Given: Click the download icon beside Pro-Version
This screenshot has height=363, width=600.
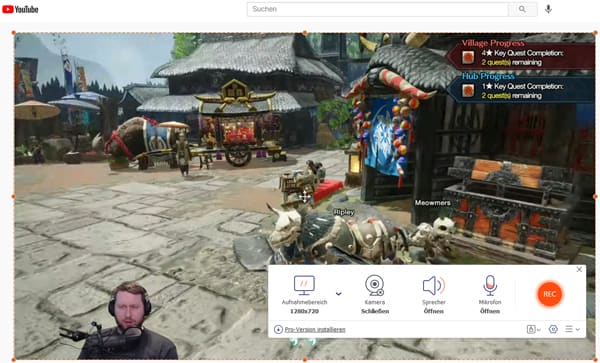Looking at the screenshot, I should [x=278, y=329].
